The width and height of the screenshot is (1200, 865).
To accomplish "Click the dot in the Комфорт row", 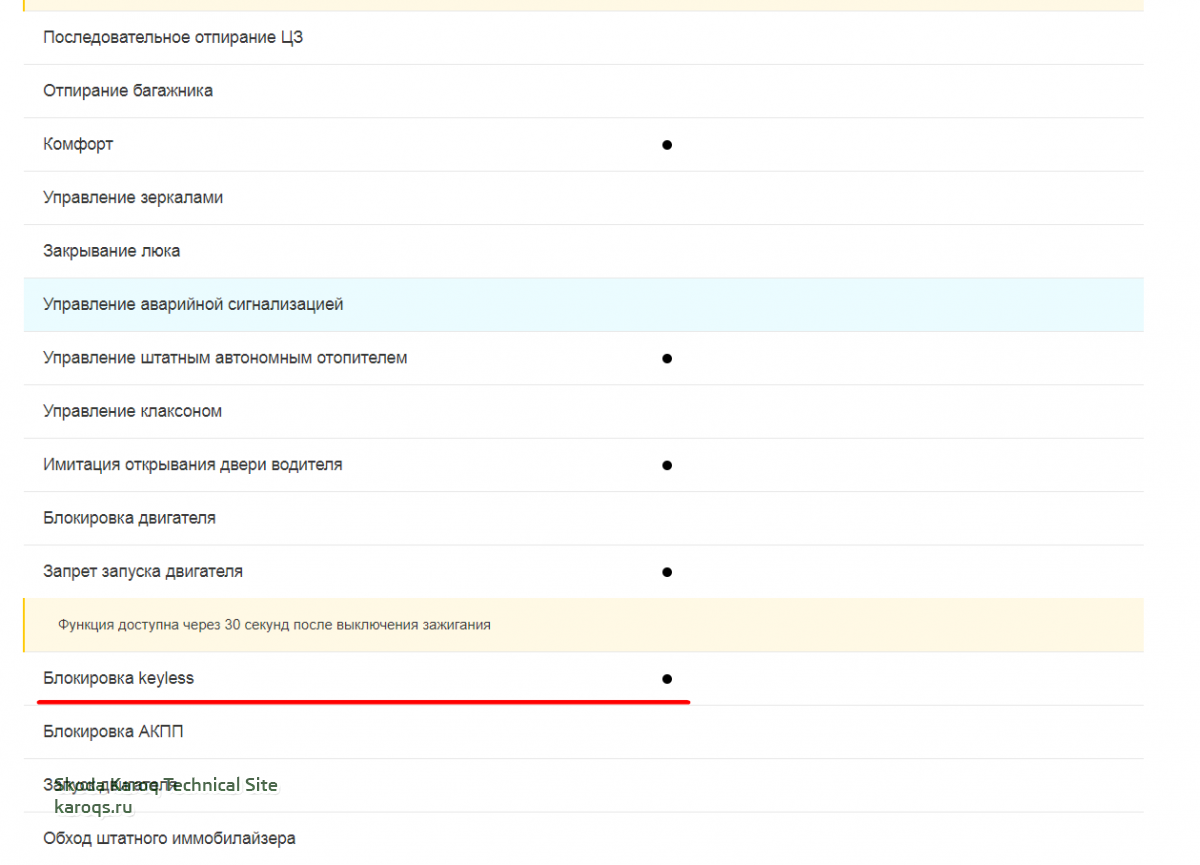I will pyautogui.click(x=667, y=145).
